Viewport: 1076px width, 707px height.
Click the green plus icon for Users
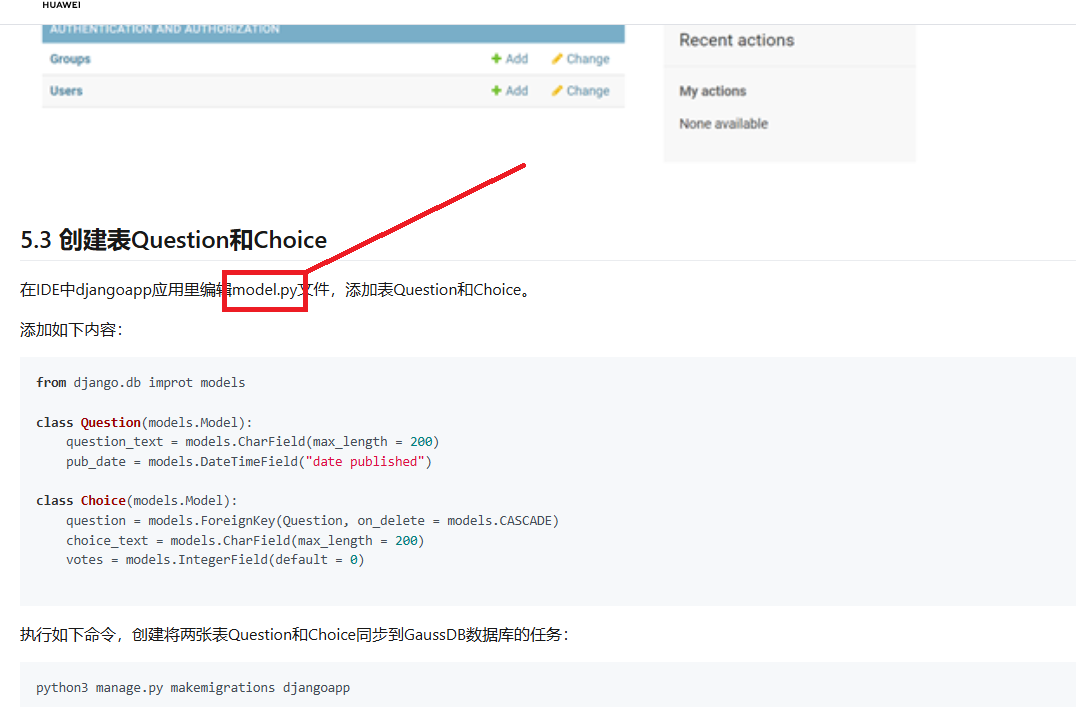(496, 91)
